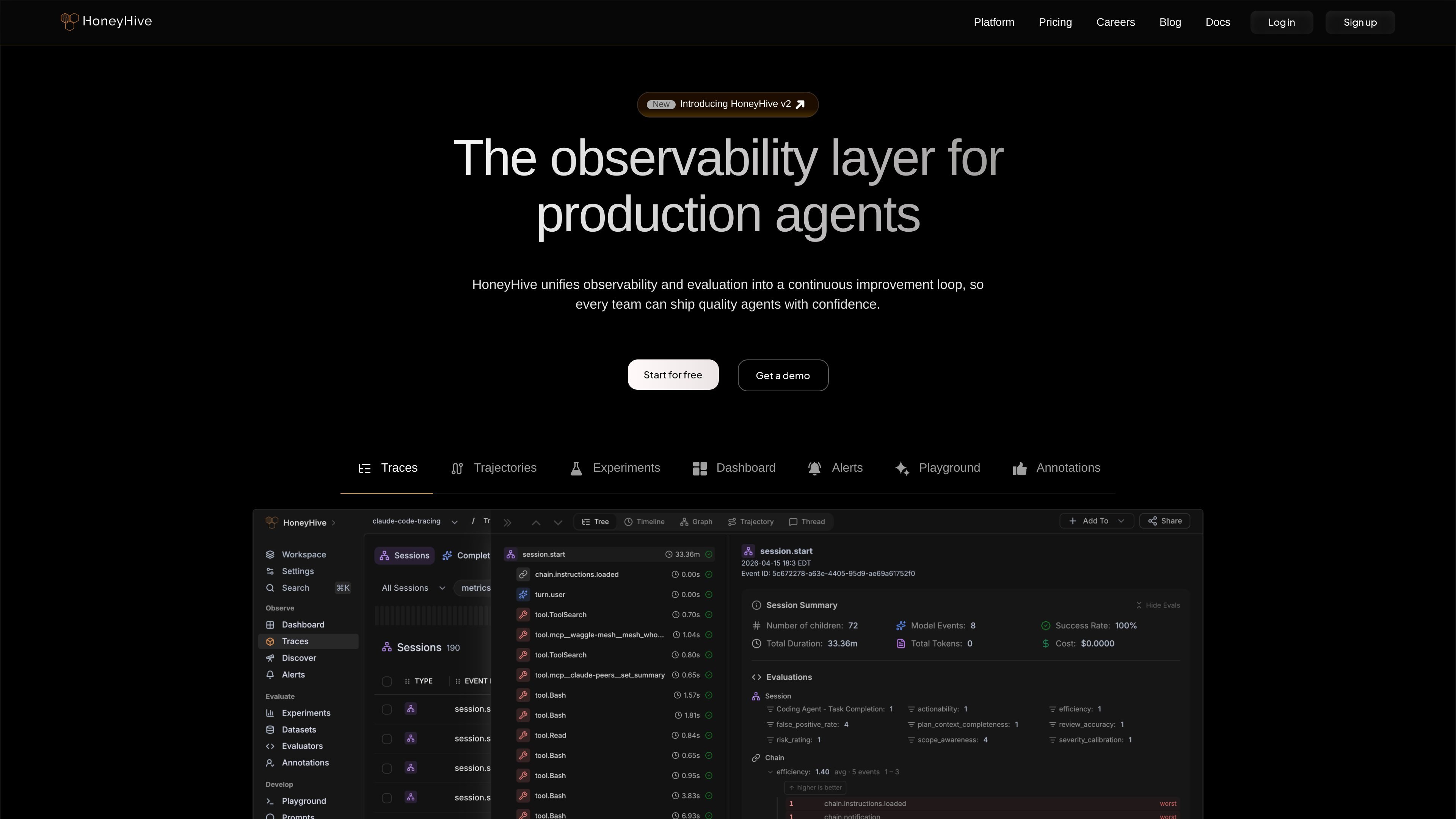Open the claude-code-tracing project dropdown
Viewport: 1456px width, 819px height.
coord(415,521)
